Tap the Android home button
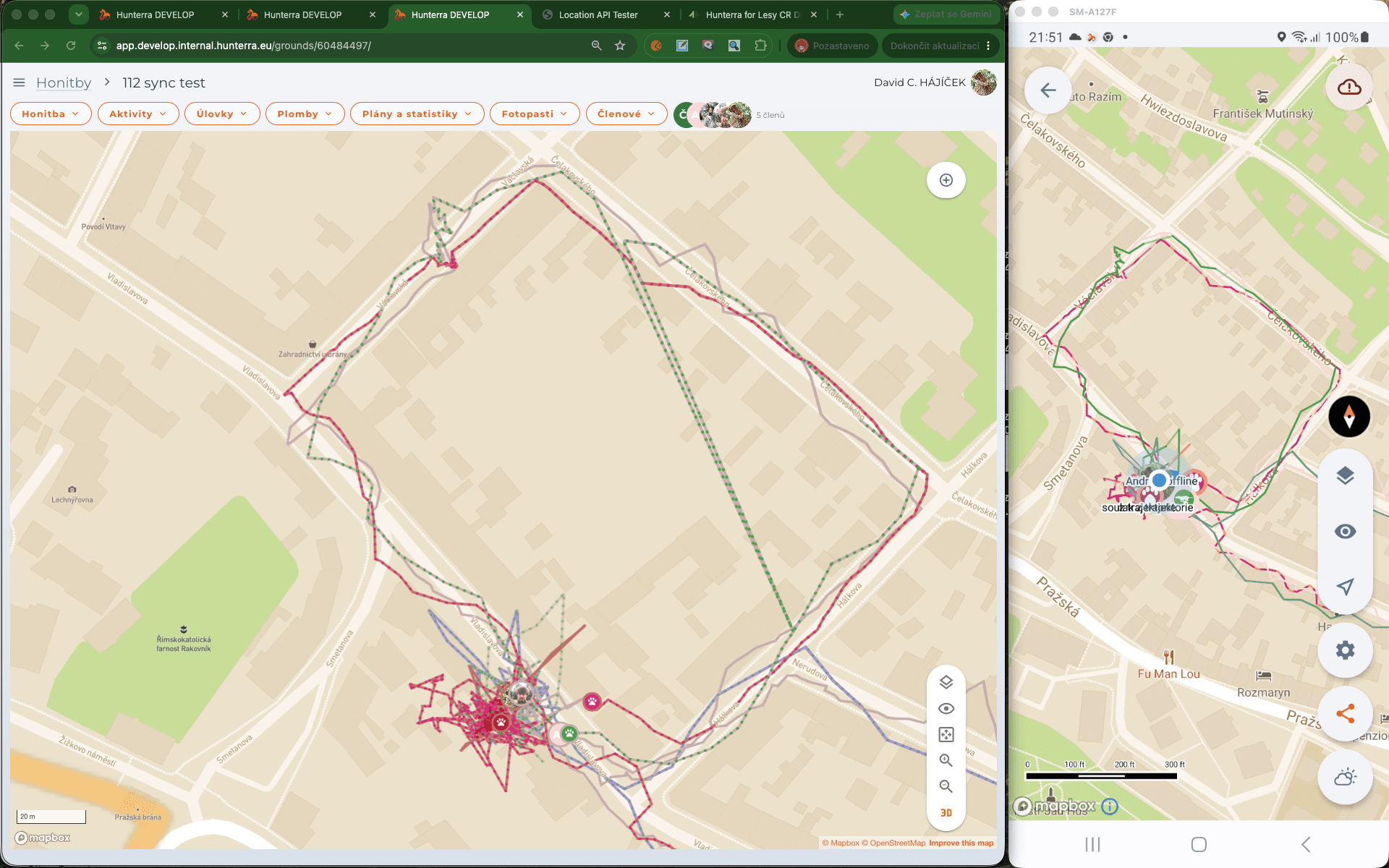Image resolution: width=1389 pixels, height=868 pixels. 1199,844
